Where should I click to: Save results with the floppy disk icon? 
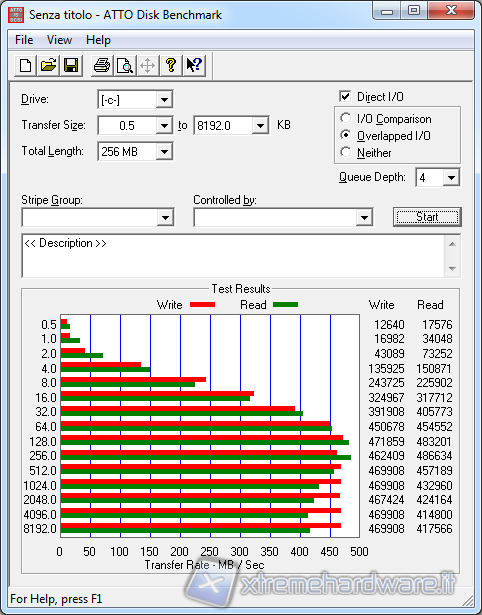[x=71, y=66]
